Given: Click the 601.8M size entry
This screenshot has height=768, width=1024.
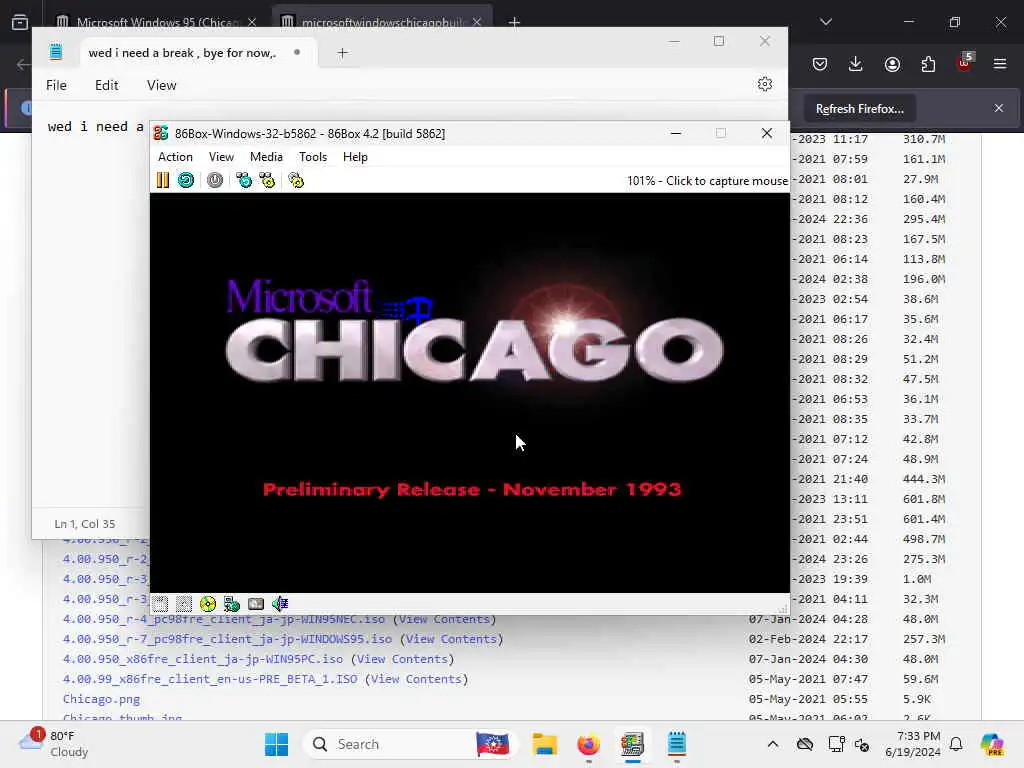Looking at the screenshot, I should pos(924,499).
